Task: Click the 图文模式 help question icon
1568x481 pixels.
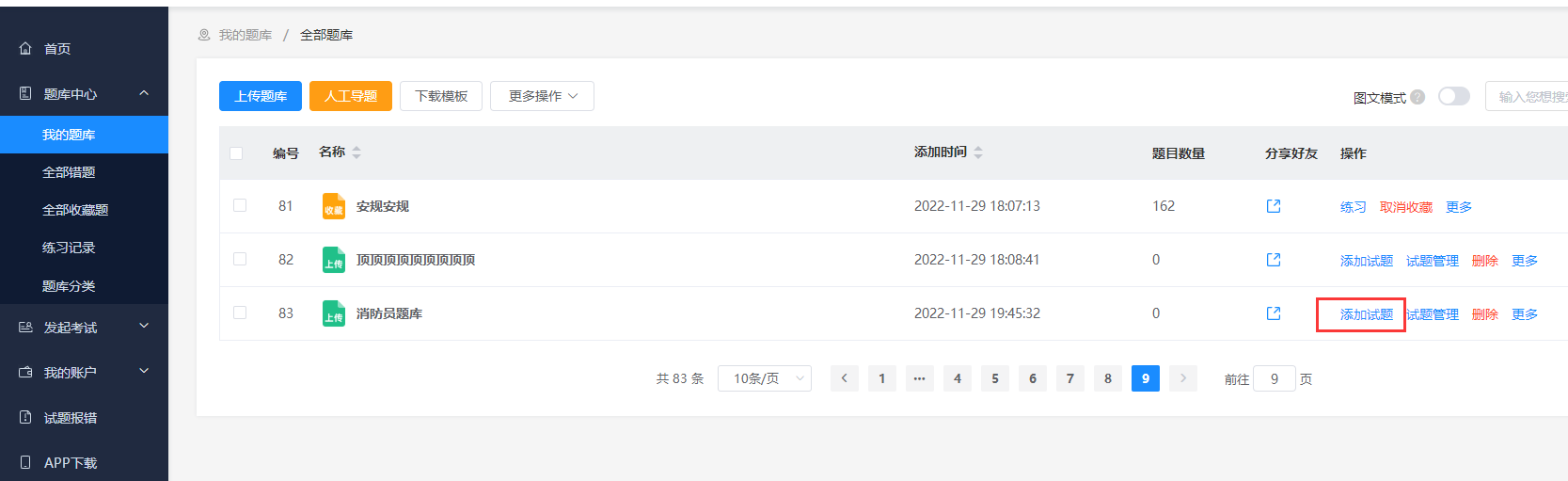Action: (x=1418, y=97)
